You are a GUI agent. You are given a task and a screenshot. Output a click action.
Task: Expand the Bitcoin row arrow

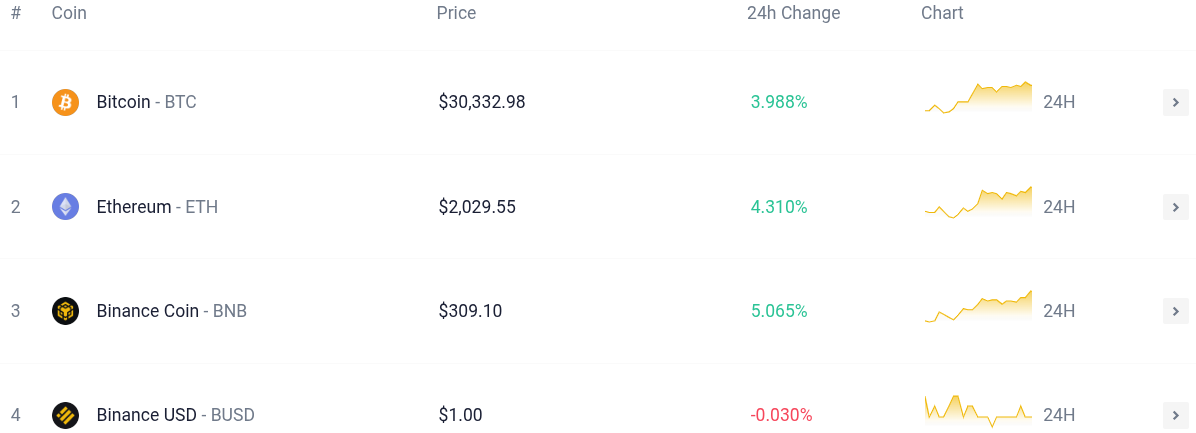point(1175,102)
